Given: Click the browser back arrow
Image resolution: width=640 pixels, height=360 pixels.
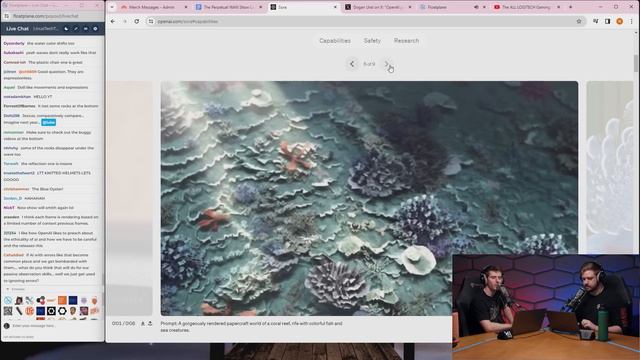Looking at the screenshot, I should click(x=113, y=21).
